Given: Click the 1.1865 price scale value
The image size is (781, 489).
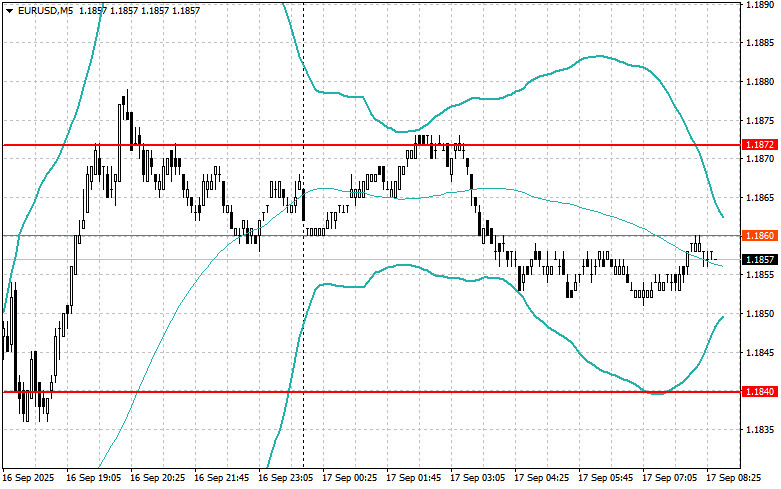Looking at the screenshot, I should tap(760, 198).
